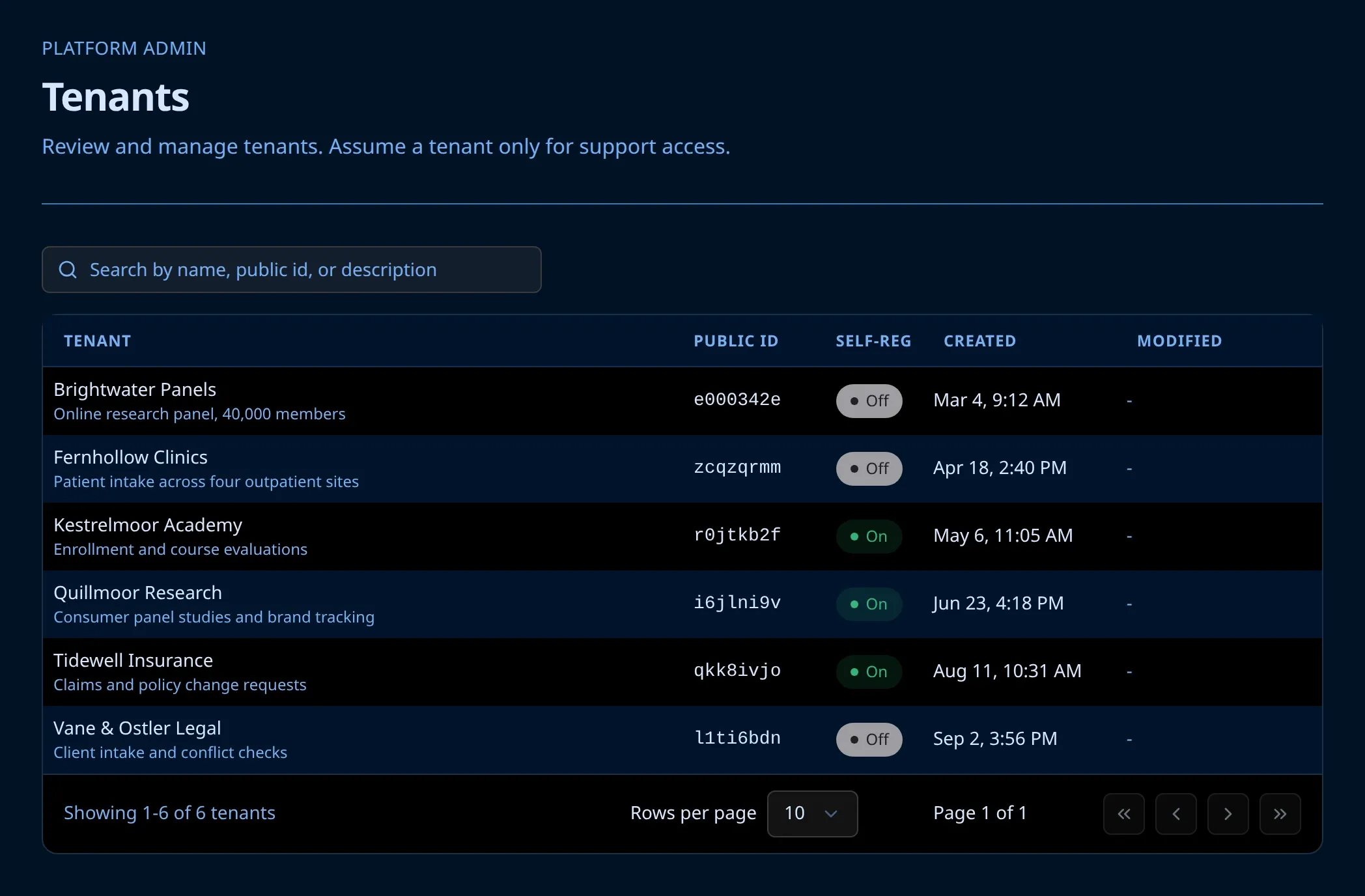Open the Quillmoor Research tenant
Screen dimensions: 1365x896
pyautogui.click(x=137, y=593)
